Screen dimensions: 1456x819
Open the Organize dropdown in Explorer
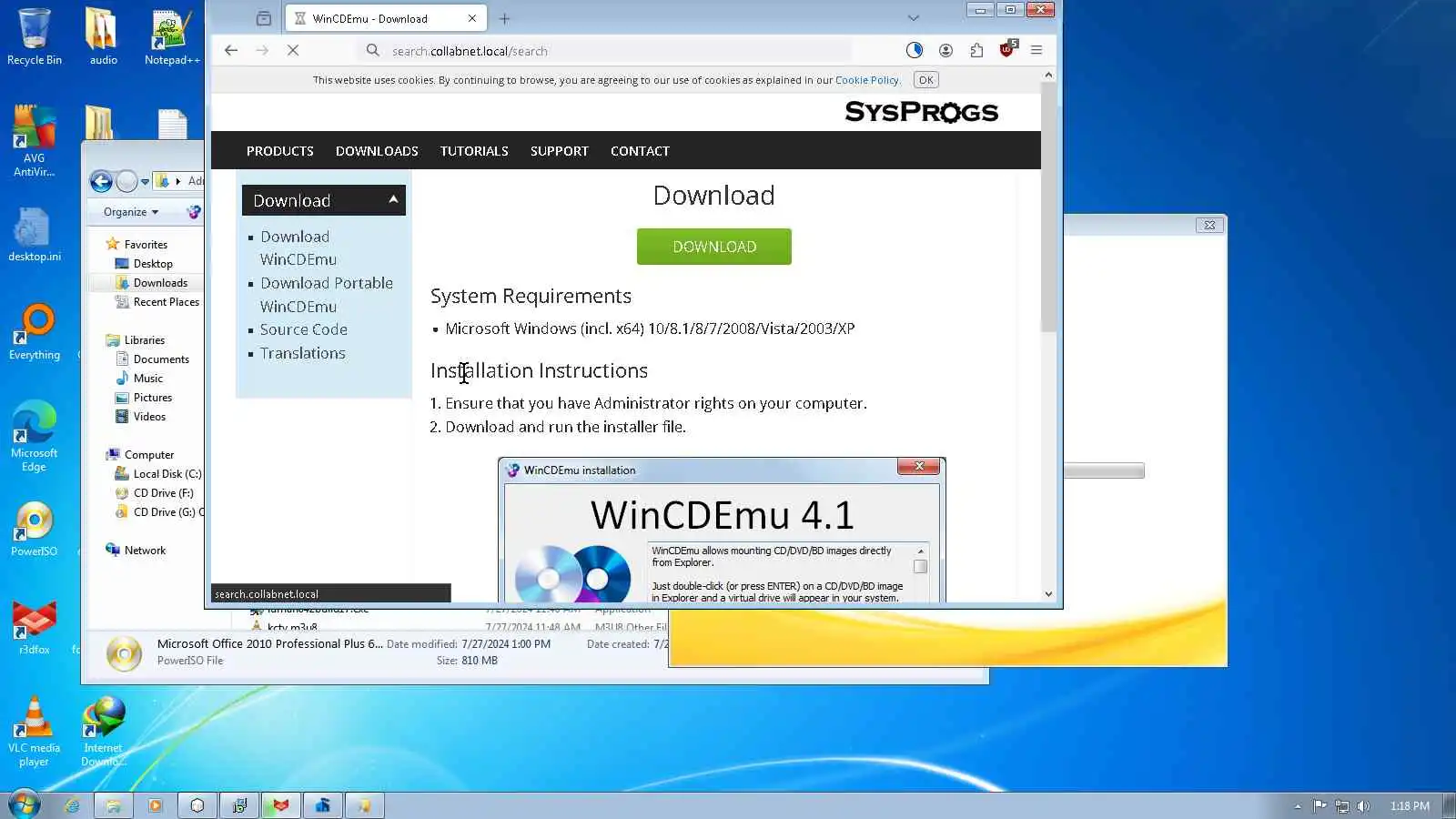pyautogui.click(x=131, y=212)
